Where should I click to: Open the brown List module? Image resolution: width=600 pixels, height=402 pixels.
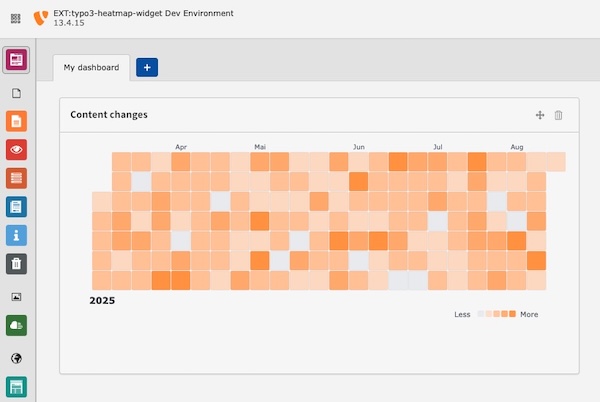point(16,178)
